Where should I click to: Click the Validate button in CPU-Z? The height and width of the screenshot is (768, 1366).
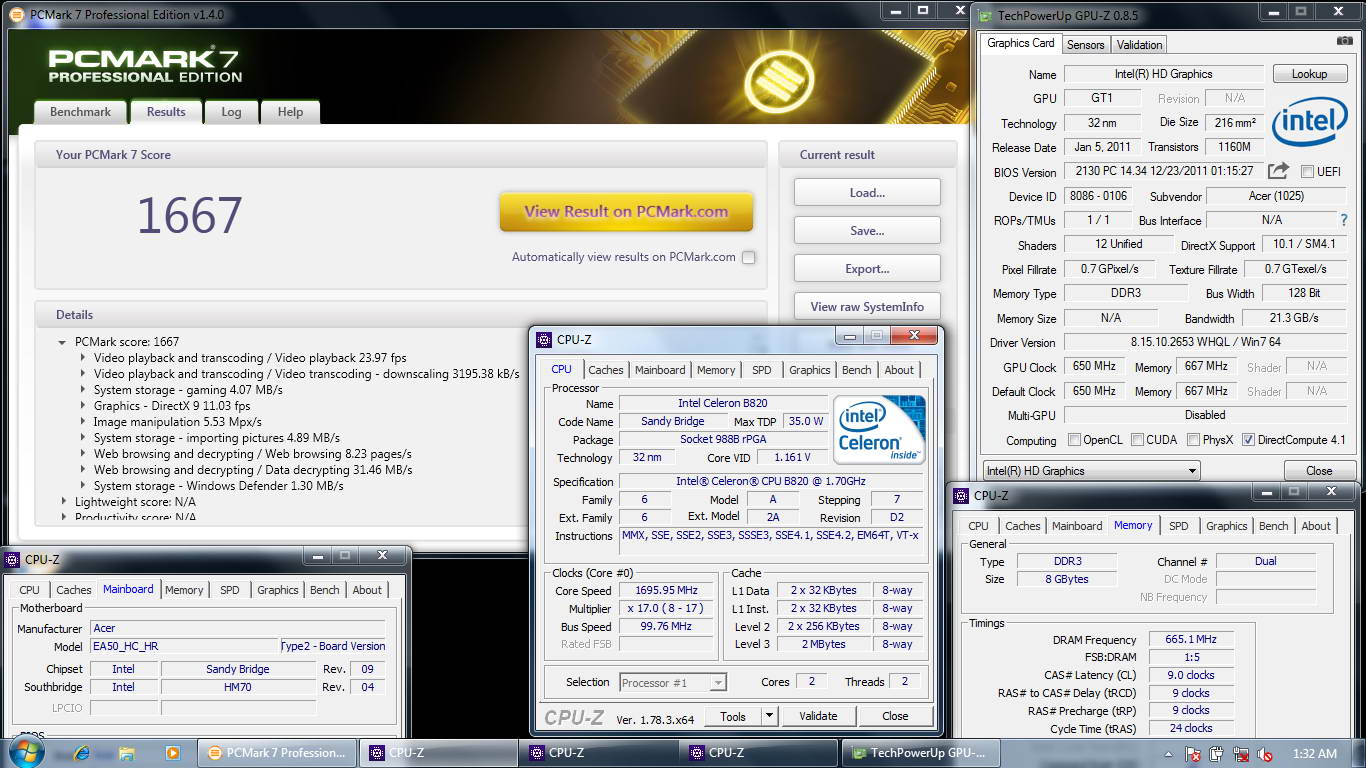(818, 716)
